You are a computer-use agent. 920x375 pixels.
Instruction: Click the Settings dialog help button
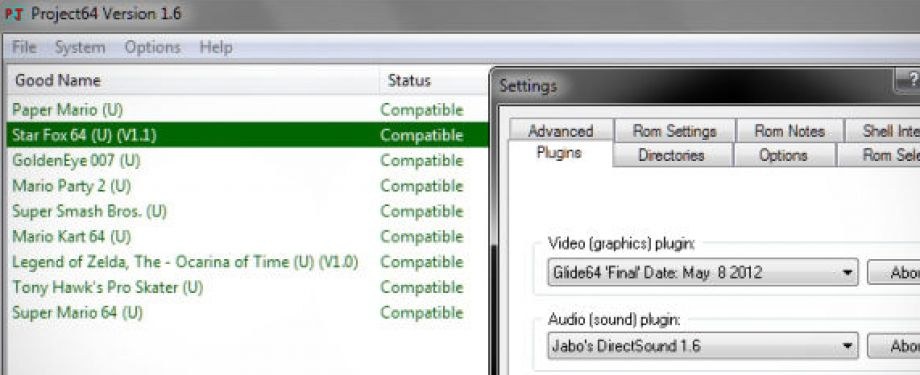908,80
